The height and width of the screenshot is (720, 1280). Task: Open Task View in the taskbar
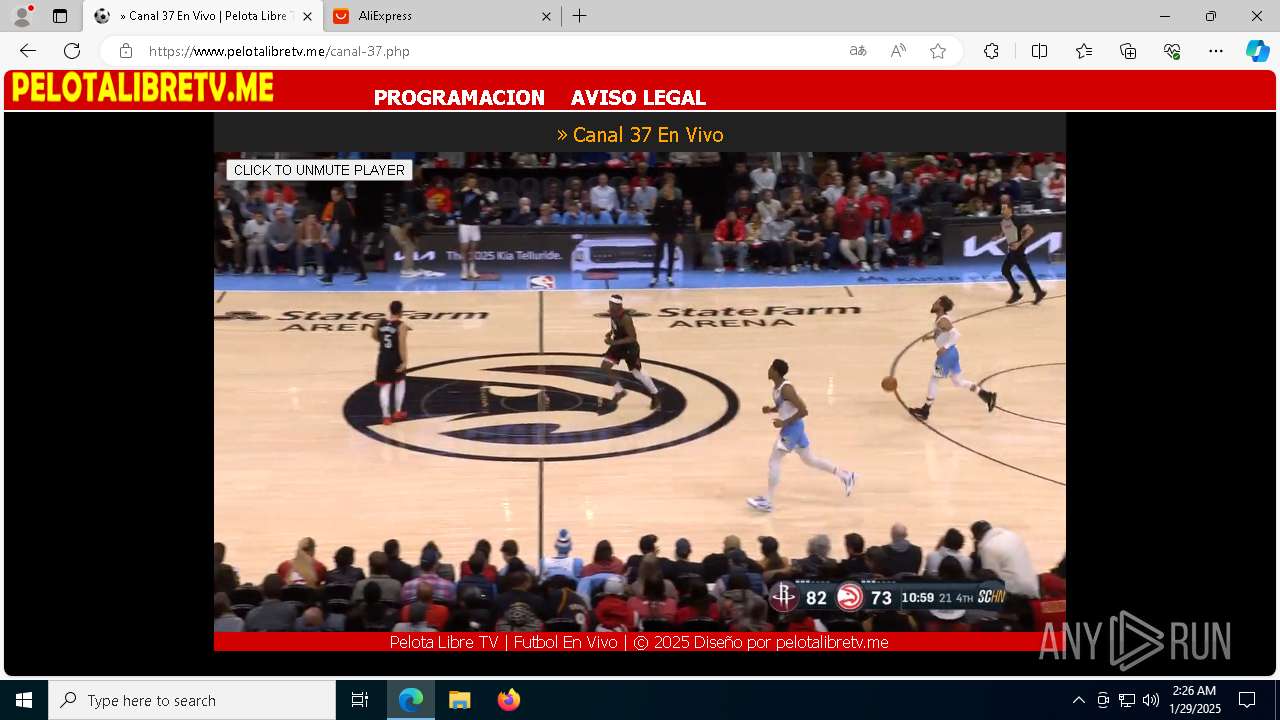tap(360, 700)
